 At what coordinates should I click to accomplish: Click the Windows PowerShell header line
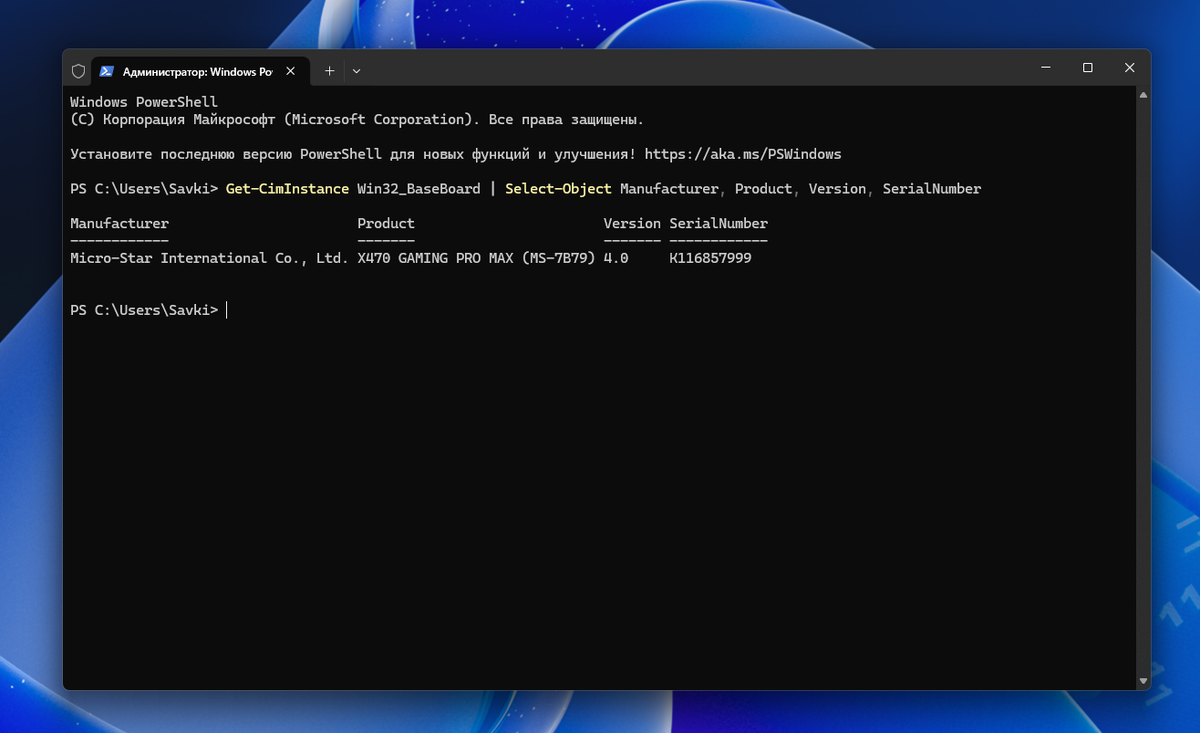tap(144, 102)
